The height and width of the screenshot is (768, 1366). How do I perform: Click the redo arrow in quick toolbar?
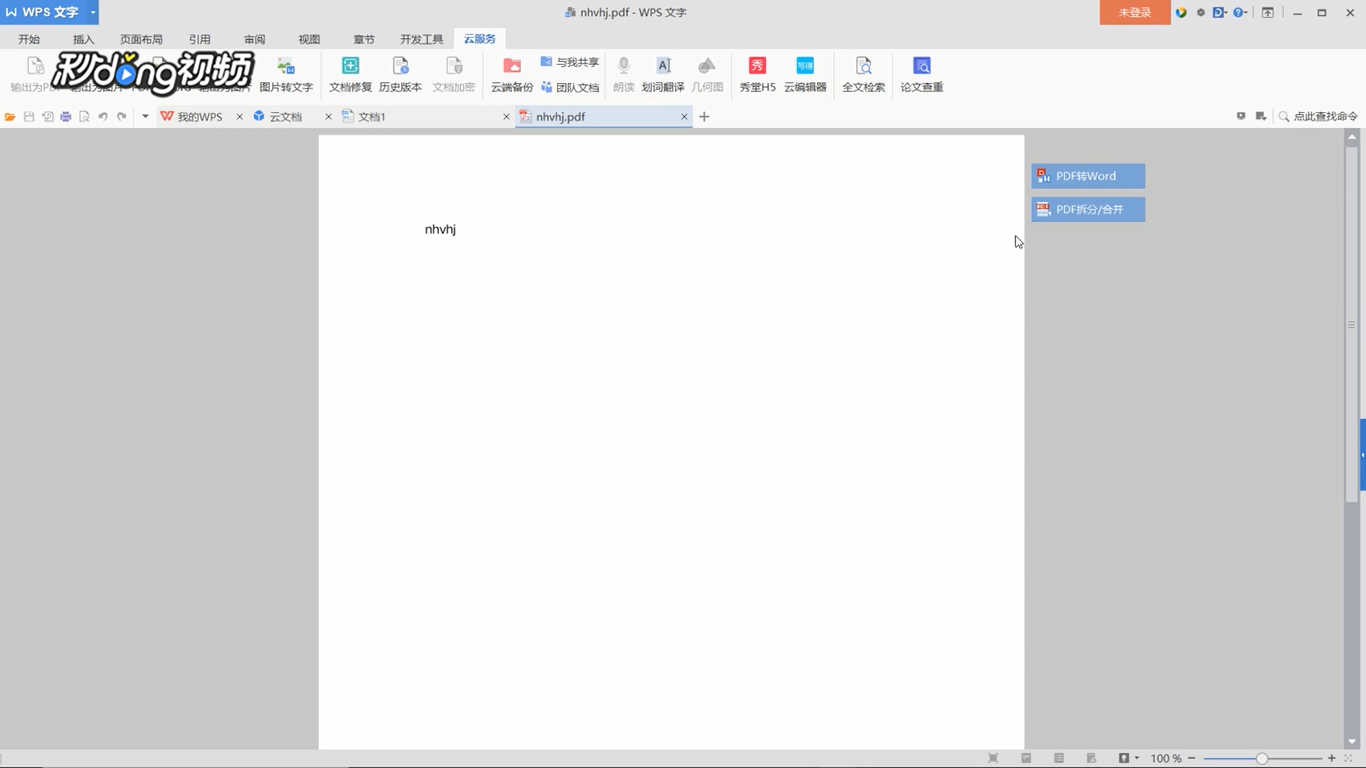122,117
